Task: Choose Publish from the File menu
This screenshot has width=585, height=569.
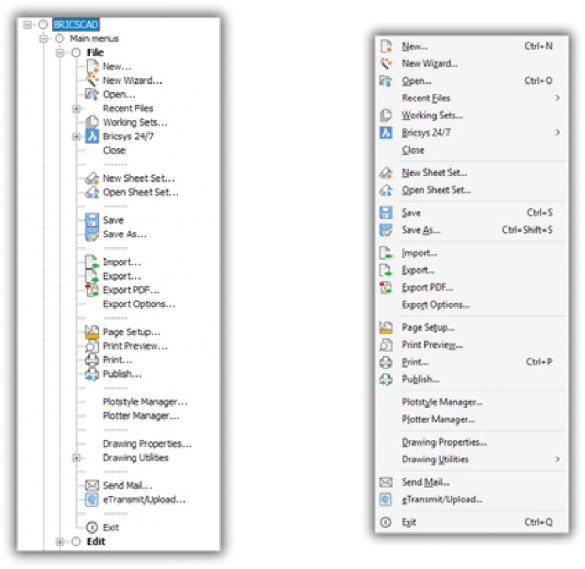Action: (x=472, y=379)
